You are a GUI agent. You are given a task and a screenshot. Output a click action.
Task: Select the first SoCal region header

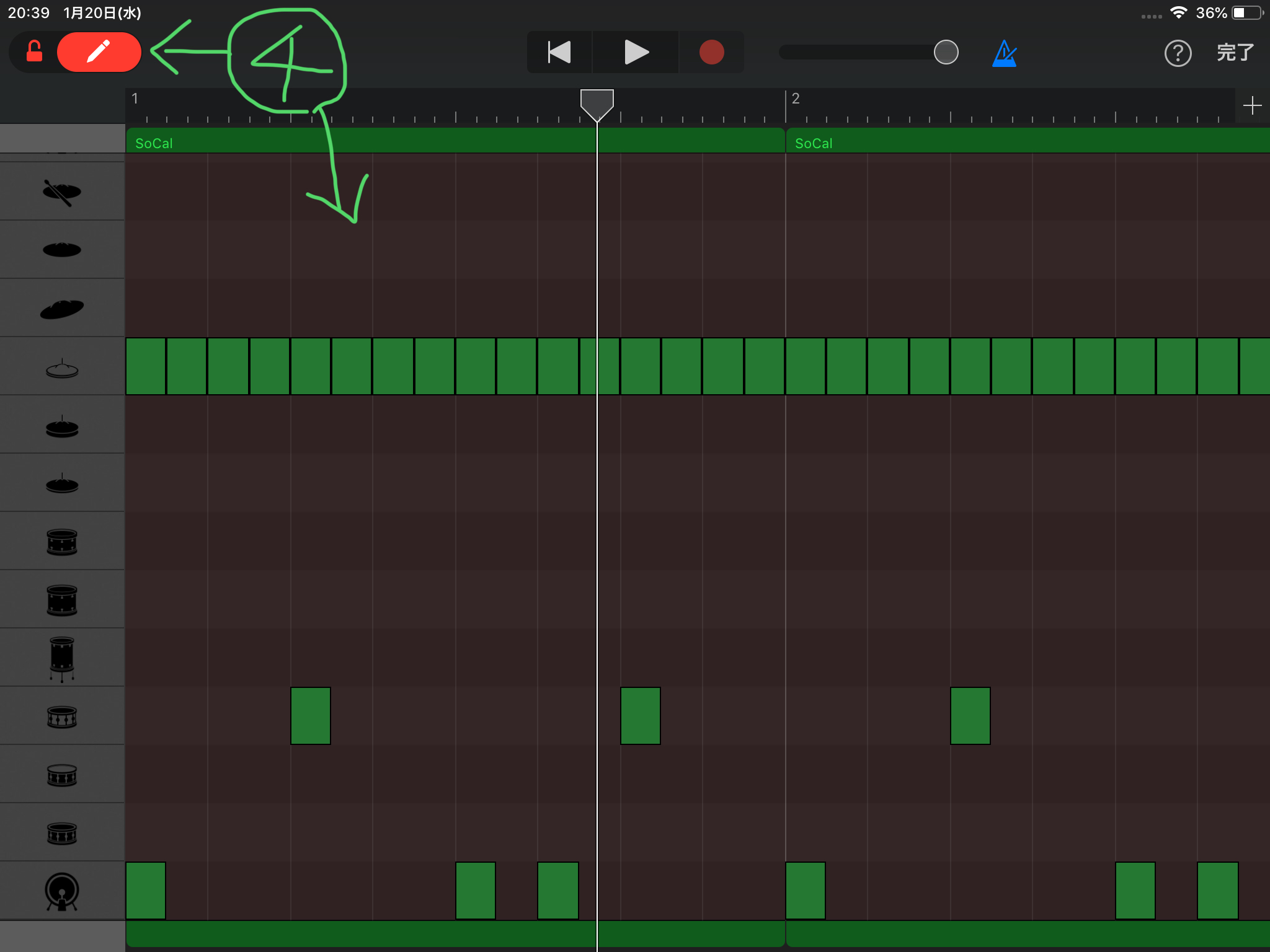455,141
